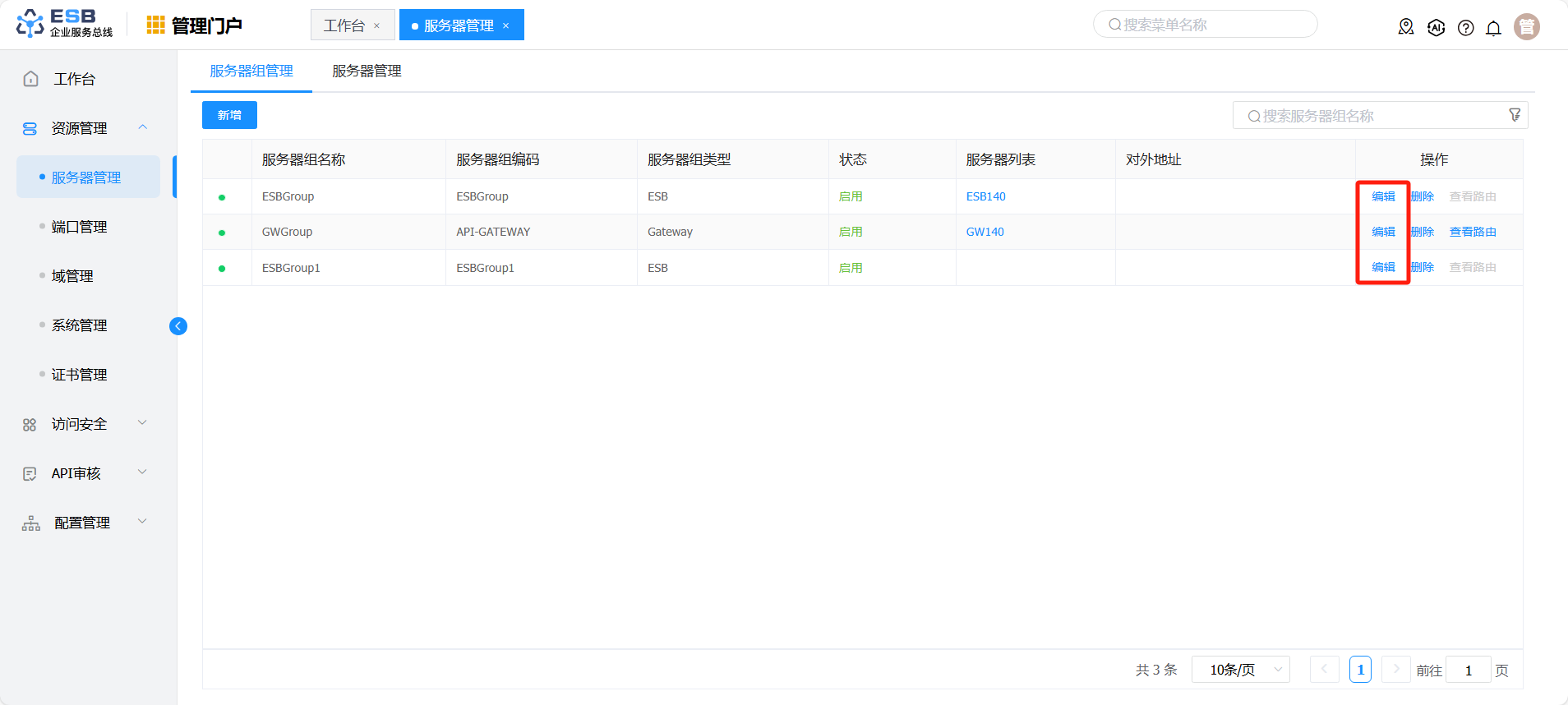Open the portal grid icon beside 管理门户

(x=155, y=25)
